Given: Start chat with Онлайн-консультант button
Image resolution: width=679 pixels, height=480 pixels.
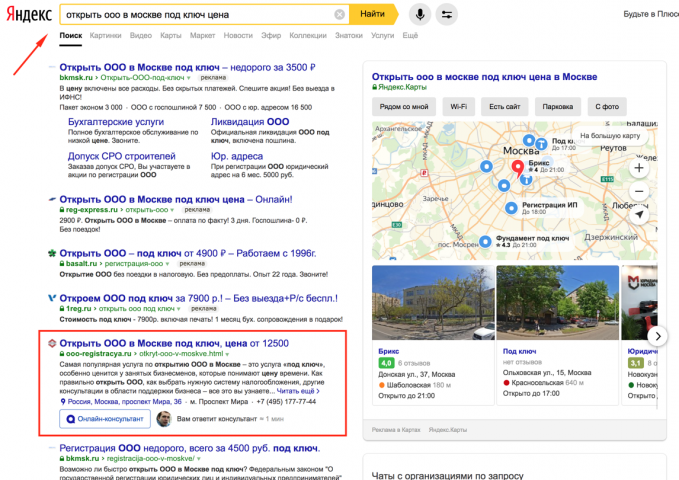Looking at the screenshot, I should (x=105, y=419).
